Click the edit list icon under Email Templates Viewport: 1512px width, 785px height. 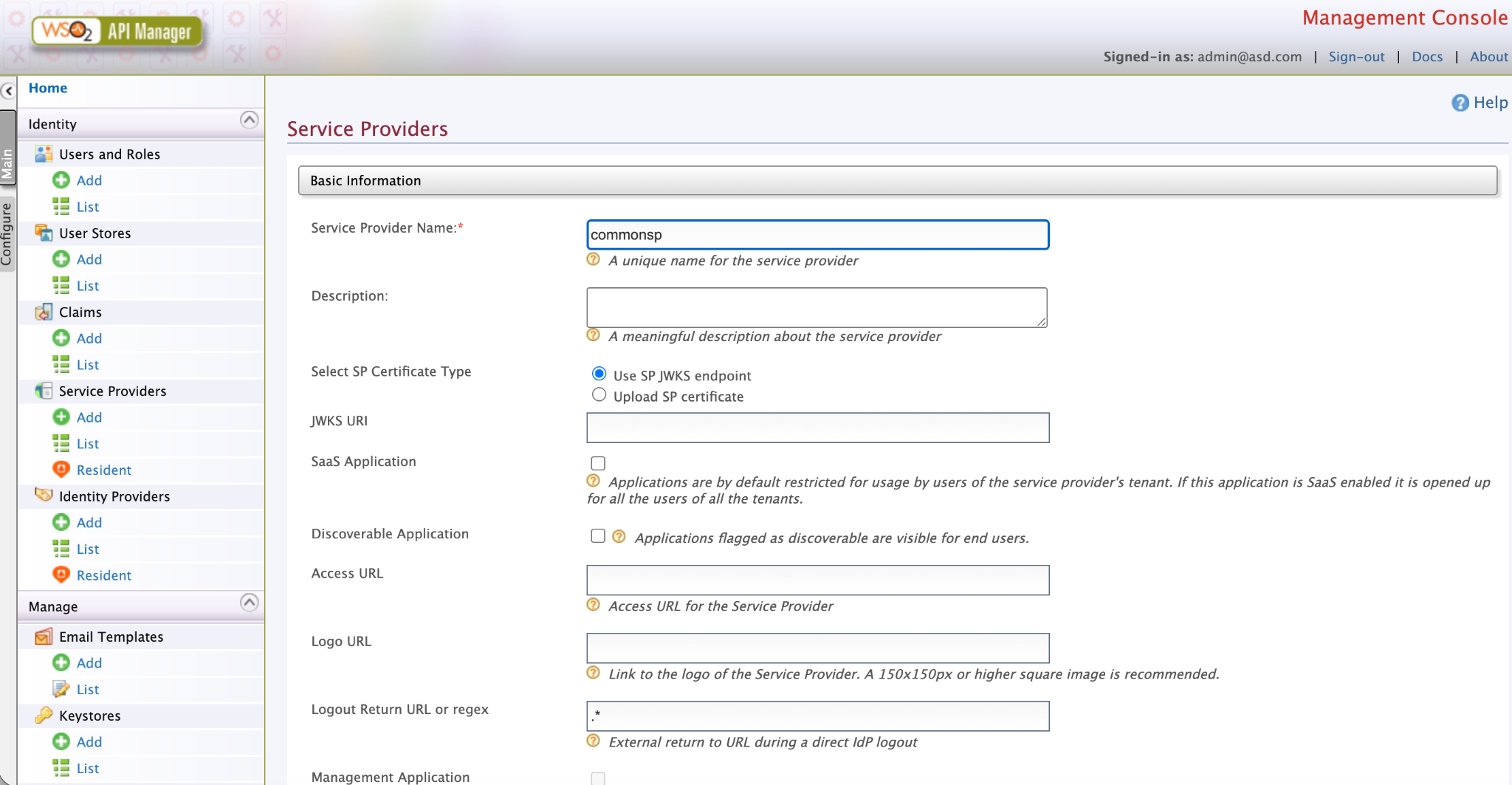(61, 689)
